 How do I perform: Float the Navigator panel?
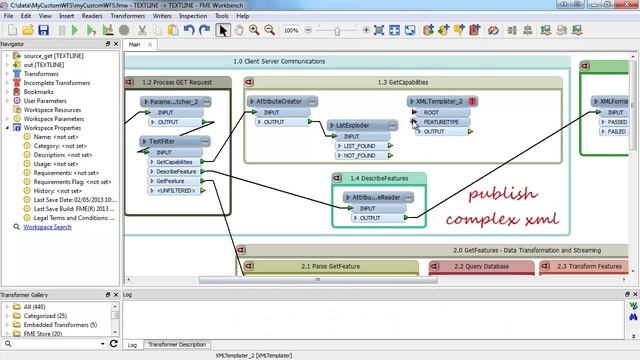click(x=108, y=44)
